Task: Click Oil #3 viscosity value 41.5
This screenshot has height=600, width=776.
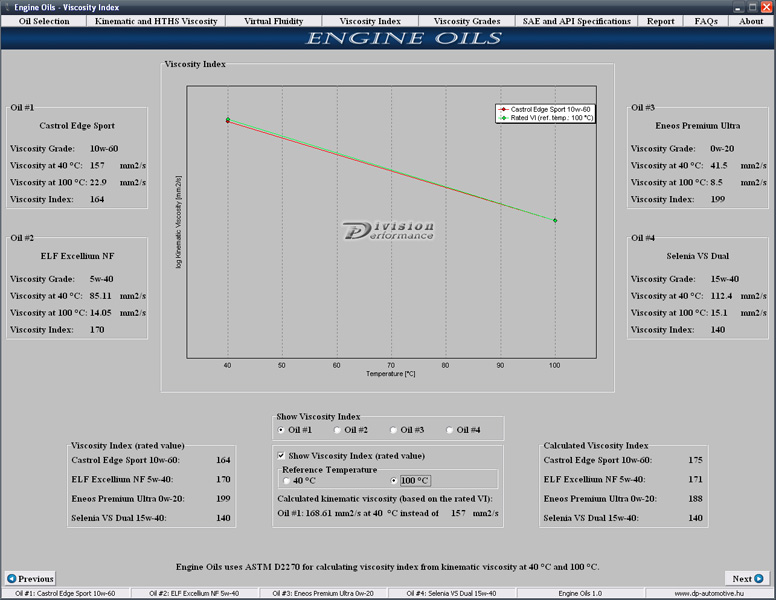Action: 719,165
